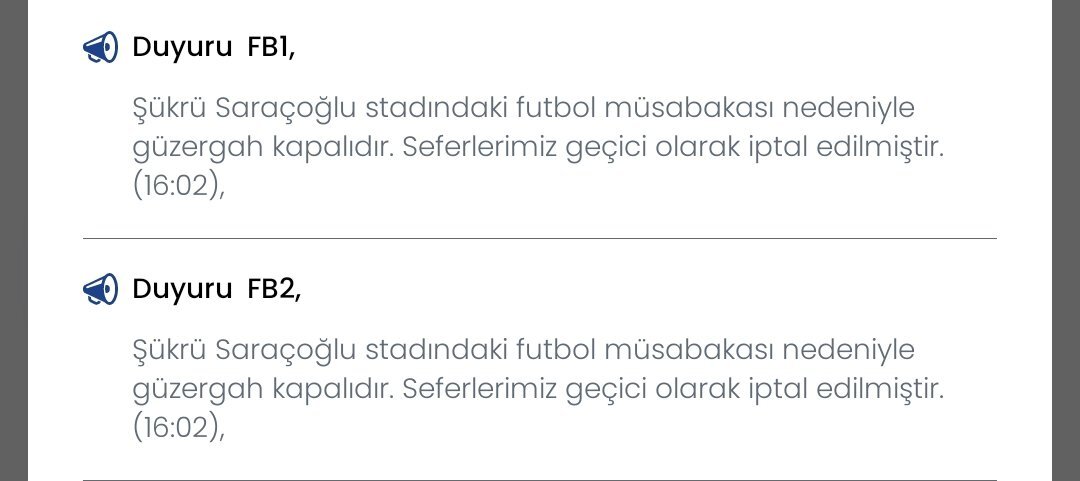The width and height of the screenshot is (1080, 481).
Task: Open the Duyuru FB2 announcement heading
Action: point(215,289)
